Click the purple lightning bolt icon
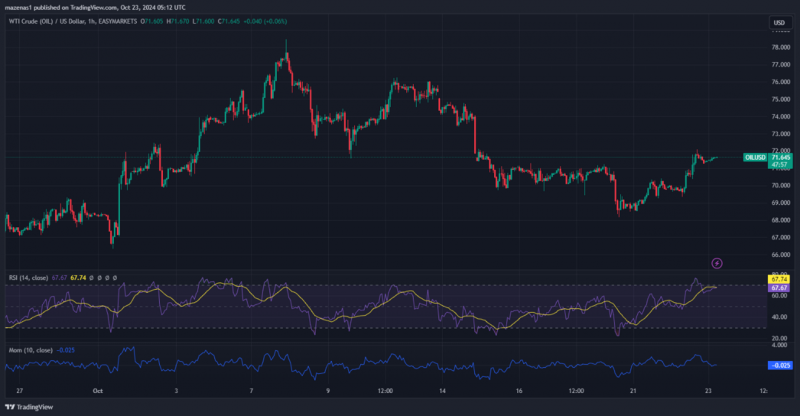The height and width of the screenshot is (416, 800). pos(717,263)
